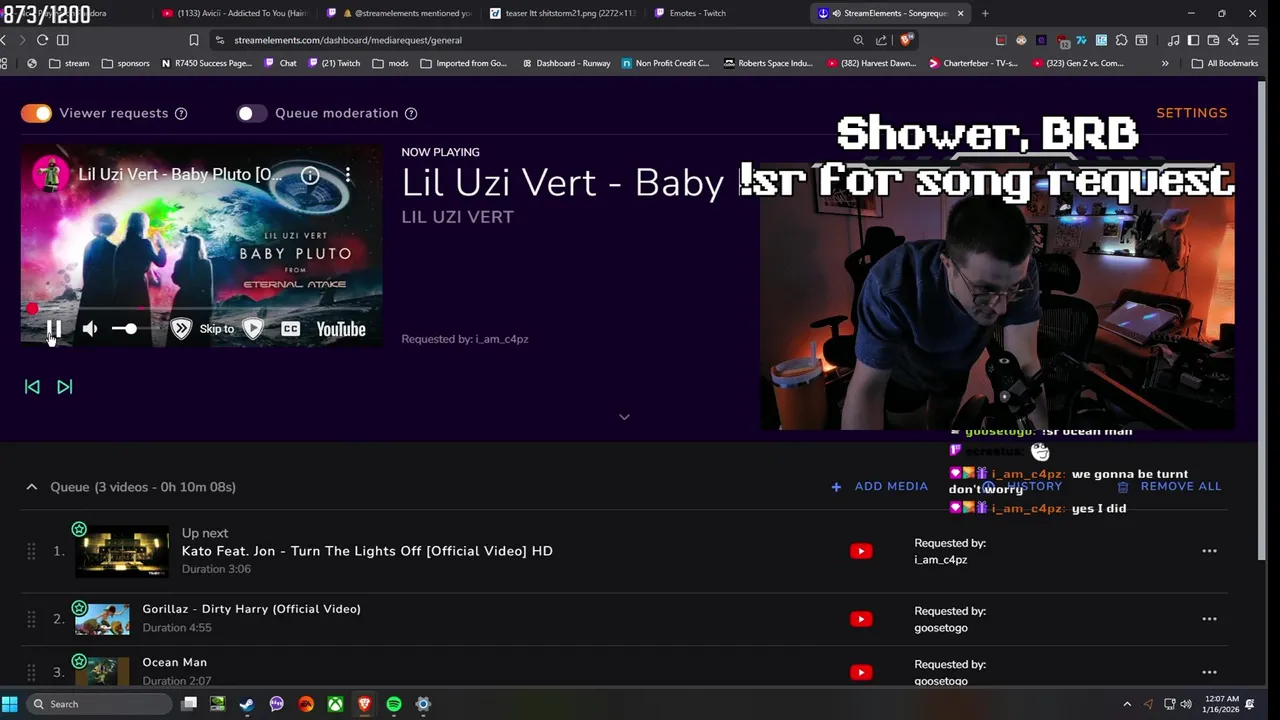This screenshot has width=1280, height=720.
Task: Open the video on YouTube via logo
Action: coord(341,329)
